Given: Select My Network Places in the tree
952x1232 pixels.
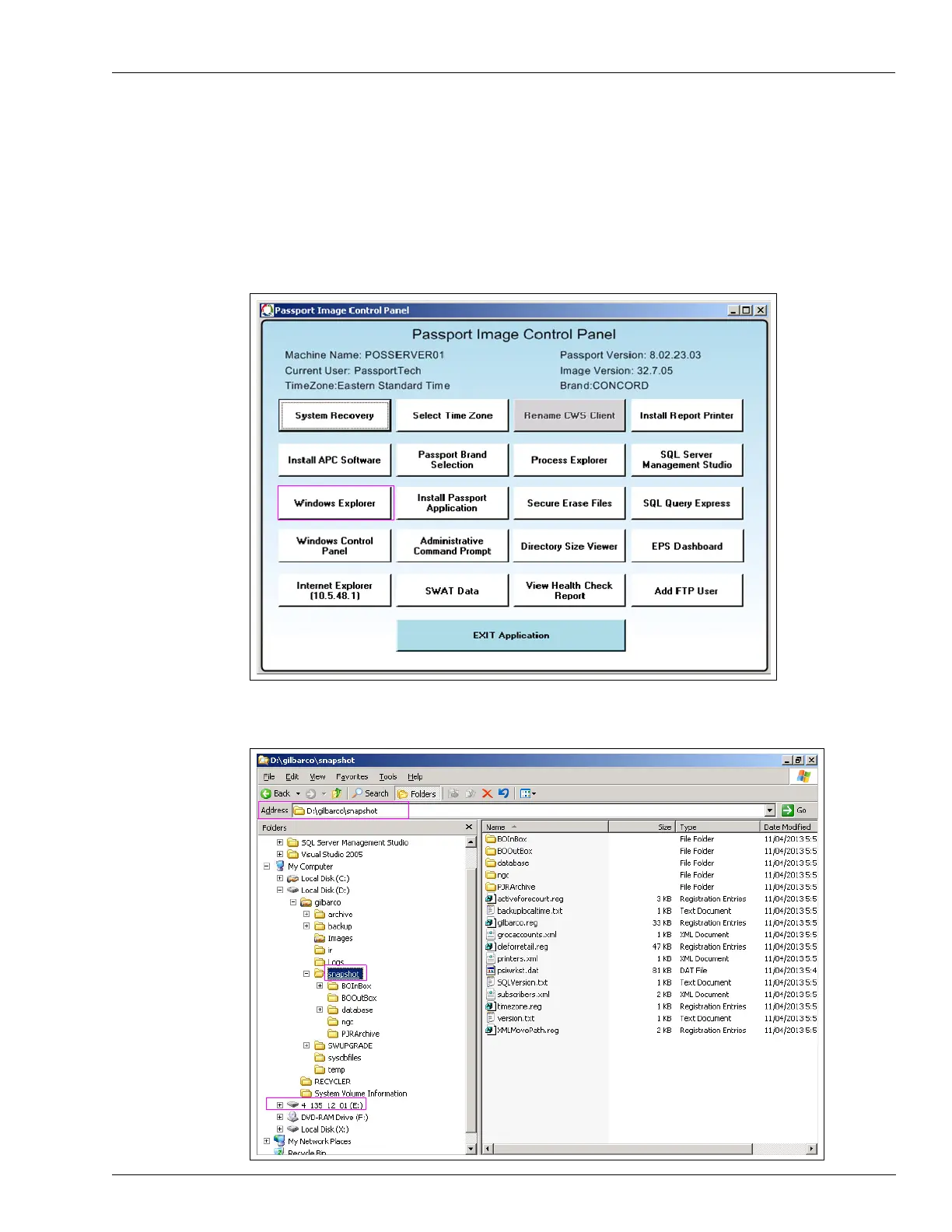Looking at the screenshot, I should [x=319, y=1141].
